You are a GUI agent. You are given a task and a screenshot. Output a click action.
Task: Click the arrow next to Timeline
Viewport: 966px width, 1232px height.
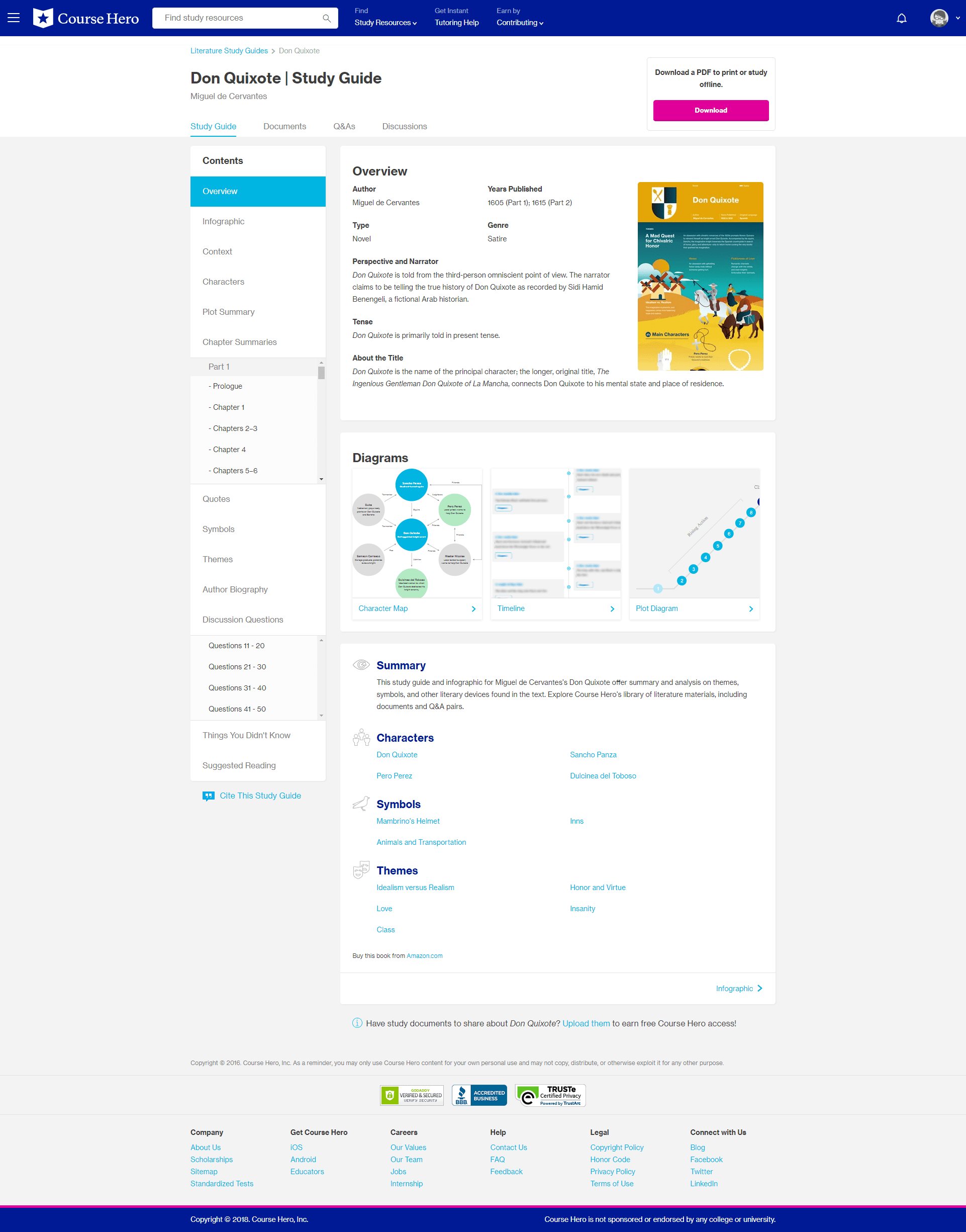pyautogui.click(x=612, y=609)
